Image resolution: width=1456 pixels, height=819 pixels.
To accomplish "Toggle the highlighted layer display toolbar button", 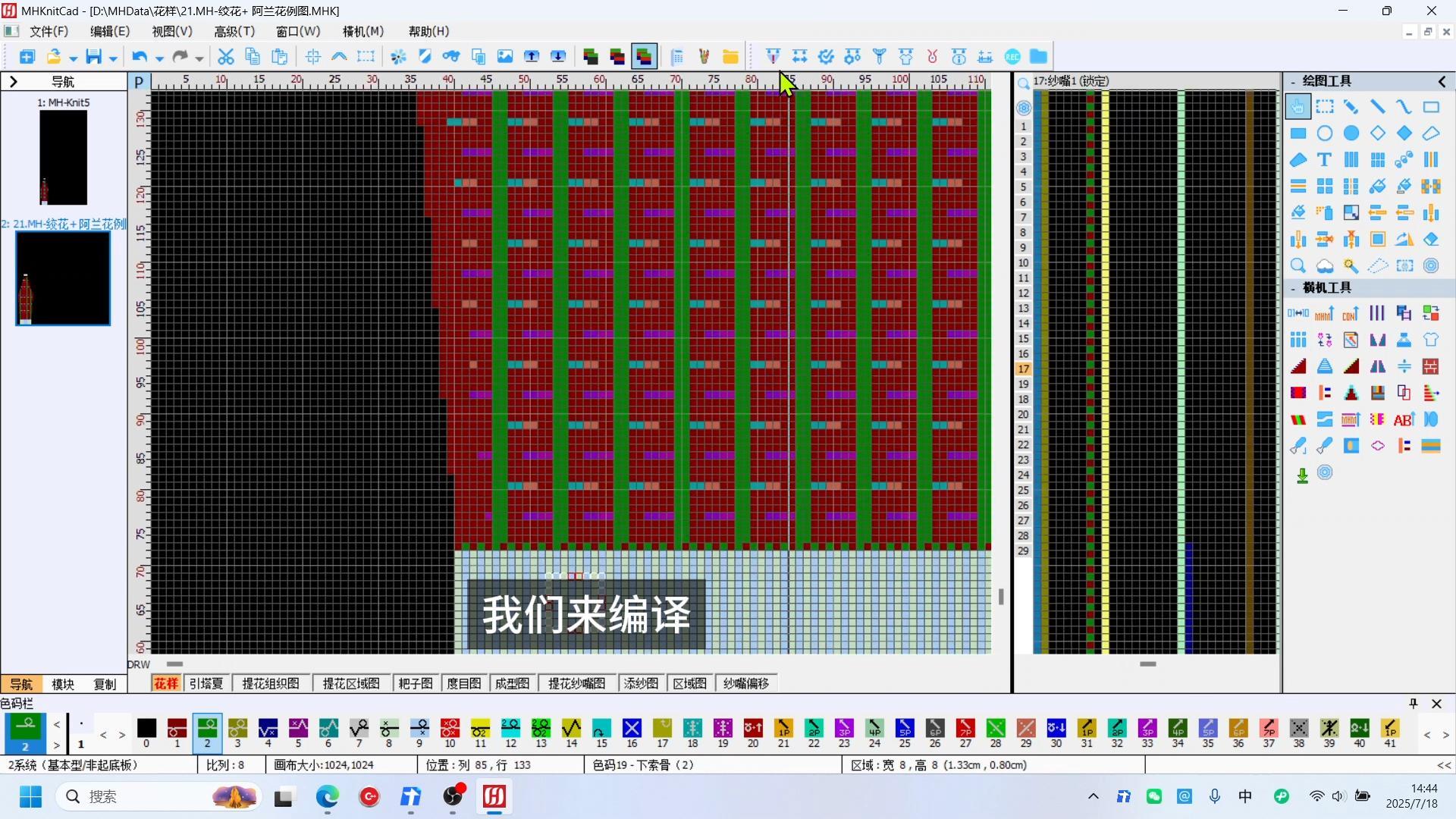I will [643, 57].
